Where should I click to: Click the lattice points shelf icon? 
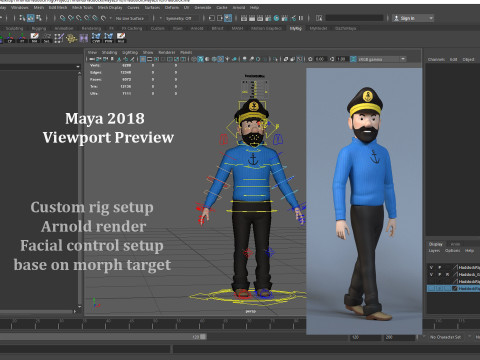tap(59, 38)
